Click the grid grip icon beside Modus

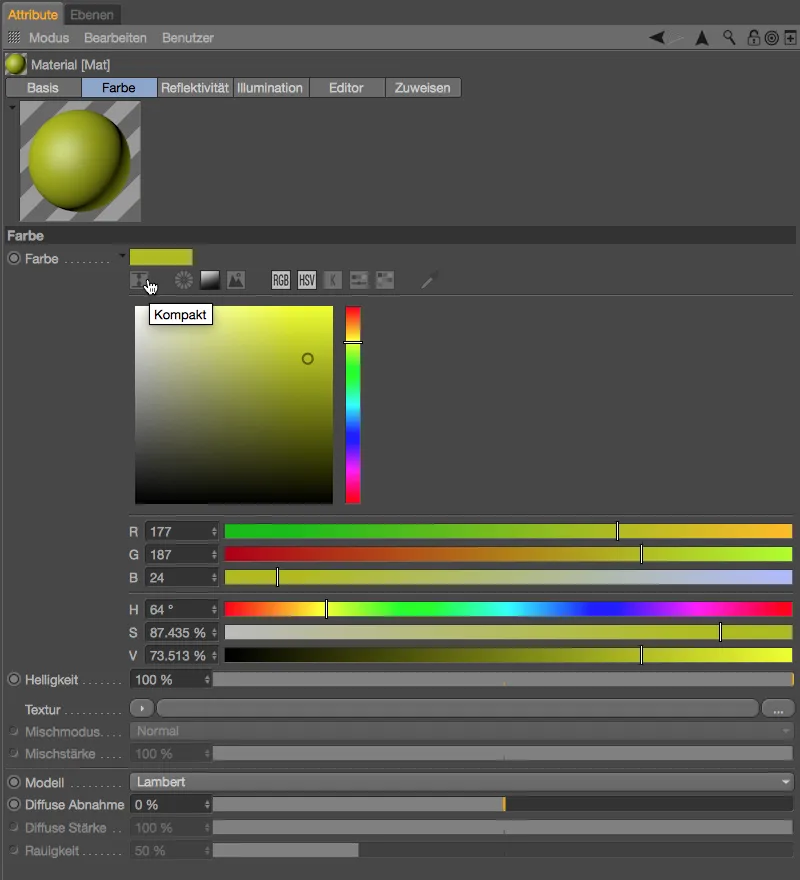click(14, 38)
